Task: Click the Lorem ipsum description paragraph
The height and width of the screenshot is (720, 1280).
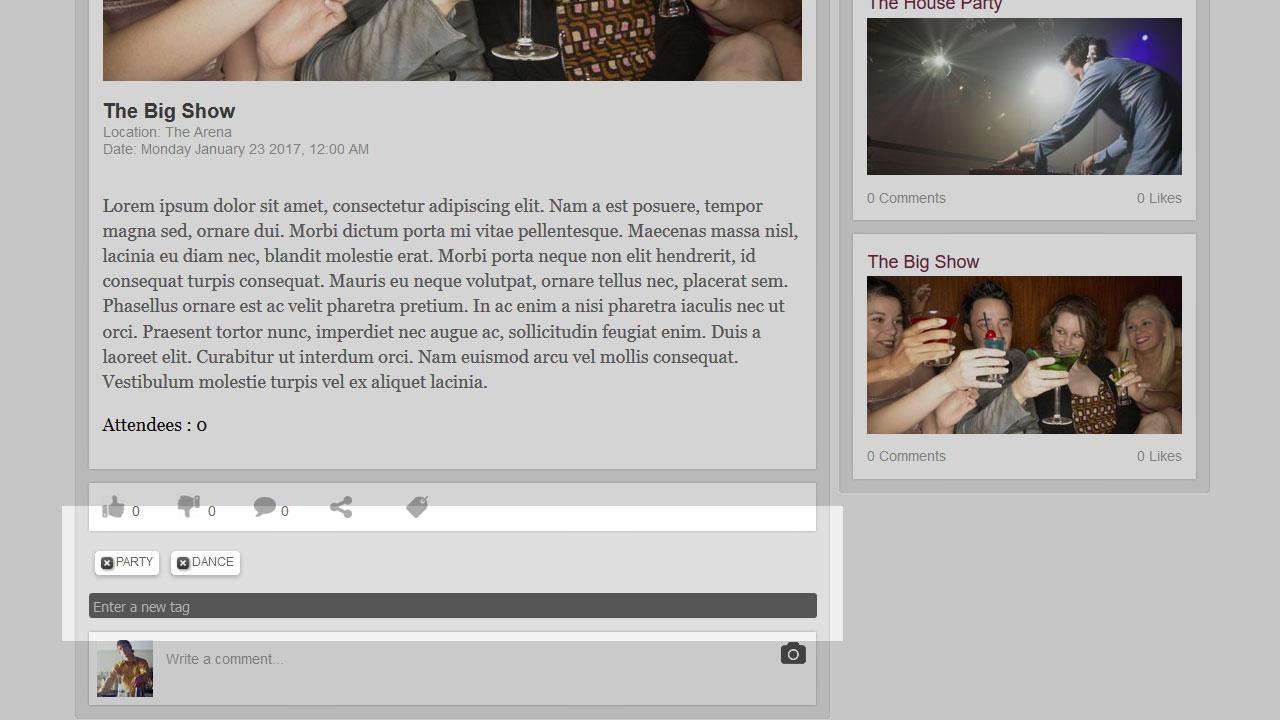Action: pos(450,294)
